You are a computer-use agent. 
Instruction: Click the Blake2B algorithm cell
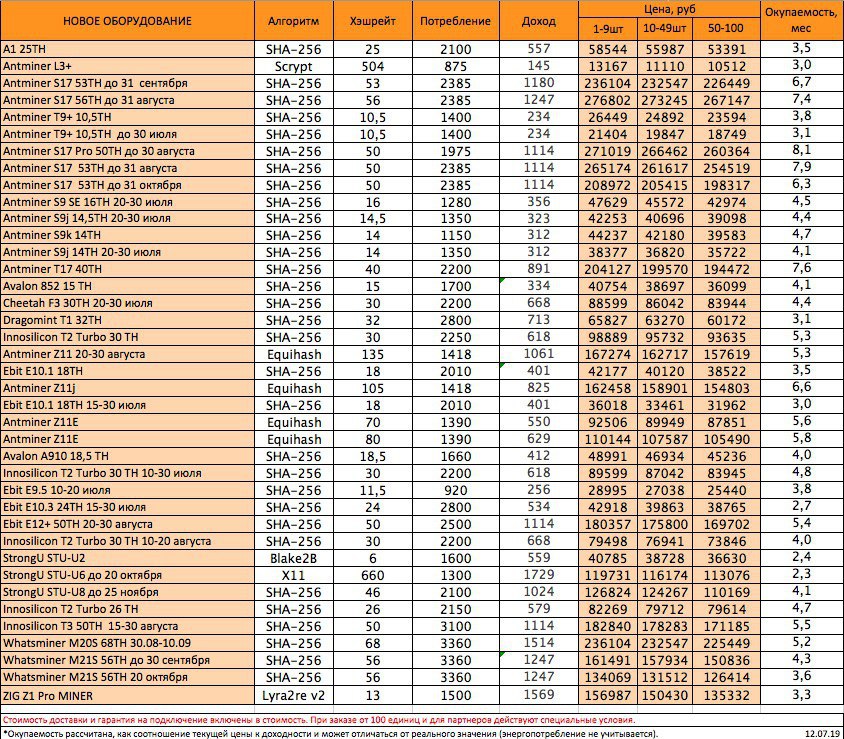click(x=293, y=558)
